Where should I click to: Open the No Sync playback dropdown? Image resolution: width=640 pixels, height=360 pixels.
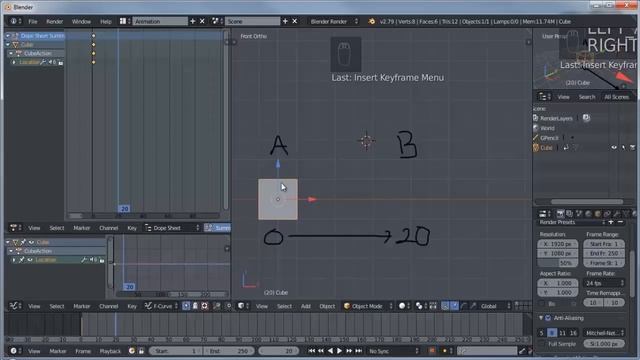coord(393,351)
